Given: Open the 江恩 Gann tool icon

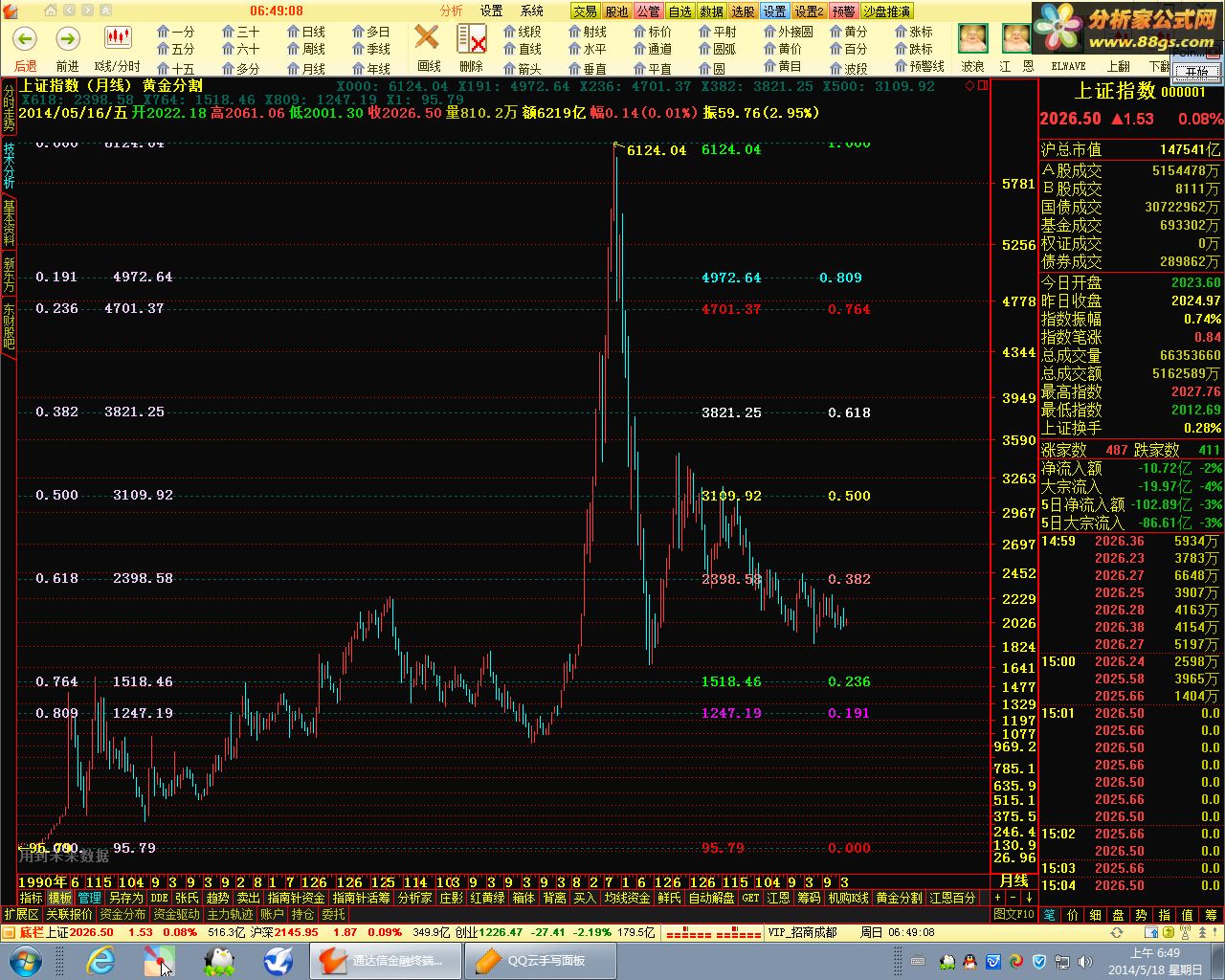Looking at the screenshot, I should [x=1015, y=38].
